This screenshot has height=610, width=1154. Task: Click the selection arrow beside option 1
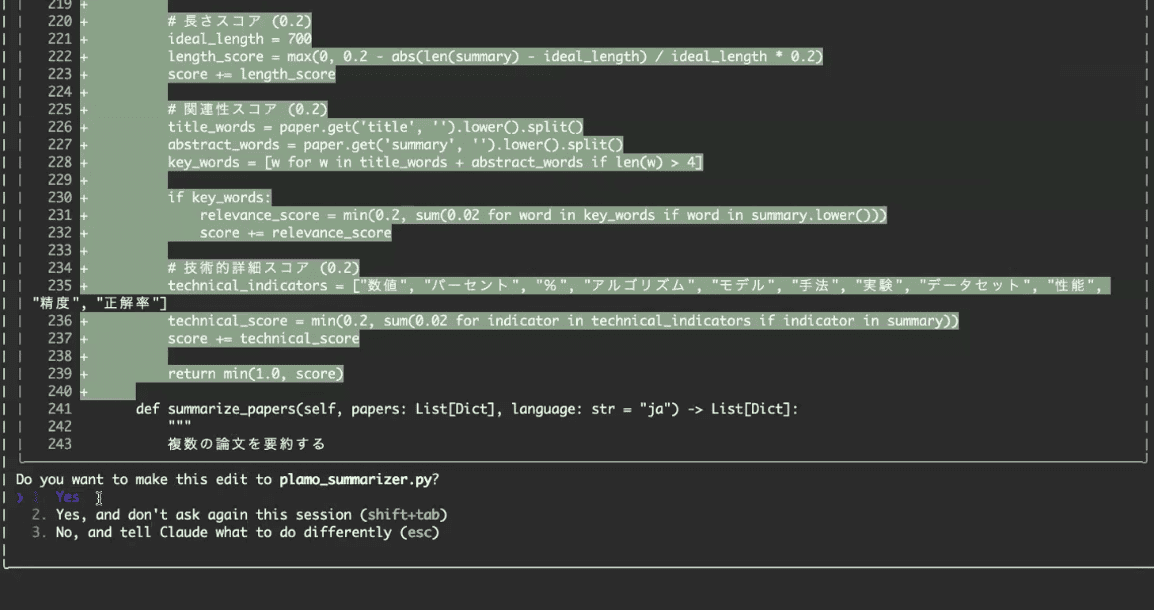point(20,497)
